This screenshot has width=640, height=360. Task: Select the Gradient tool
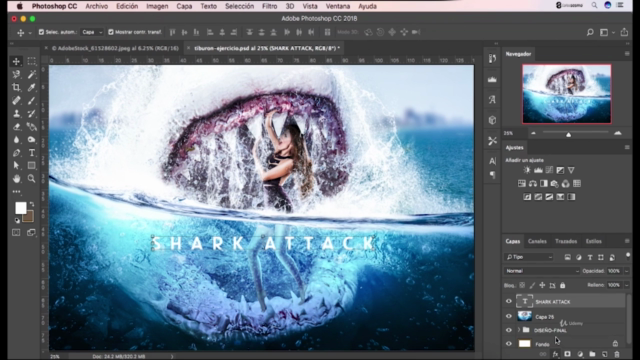[31, 127]
